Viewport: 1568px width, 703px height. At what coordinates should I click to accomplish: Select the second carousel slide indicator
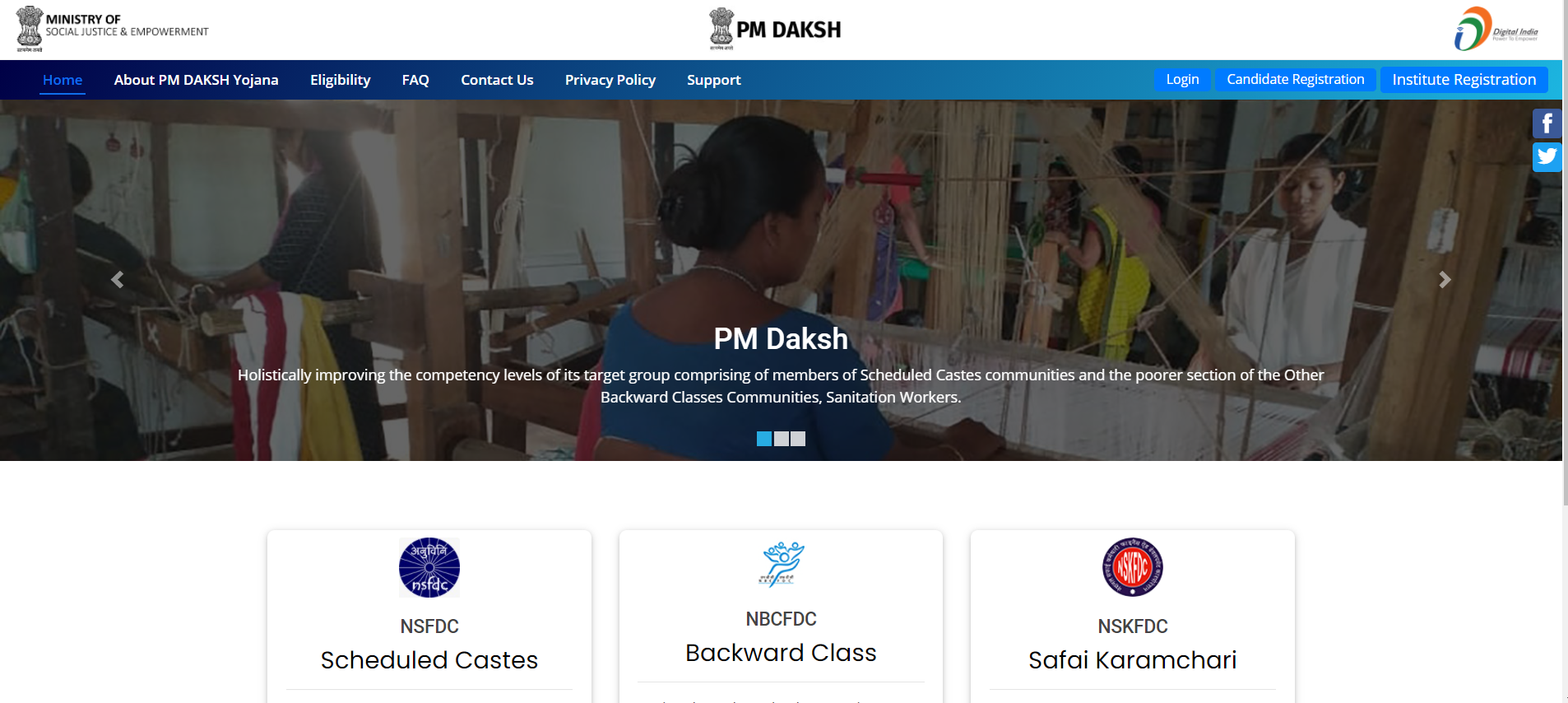click(x=782, y=439)
